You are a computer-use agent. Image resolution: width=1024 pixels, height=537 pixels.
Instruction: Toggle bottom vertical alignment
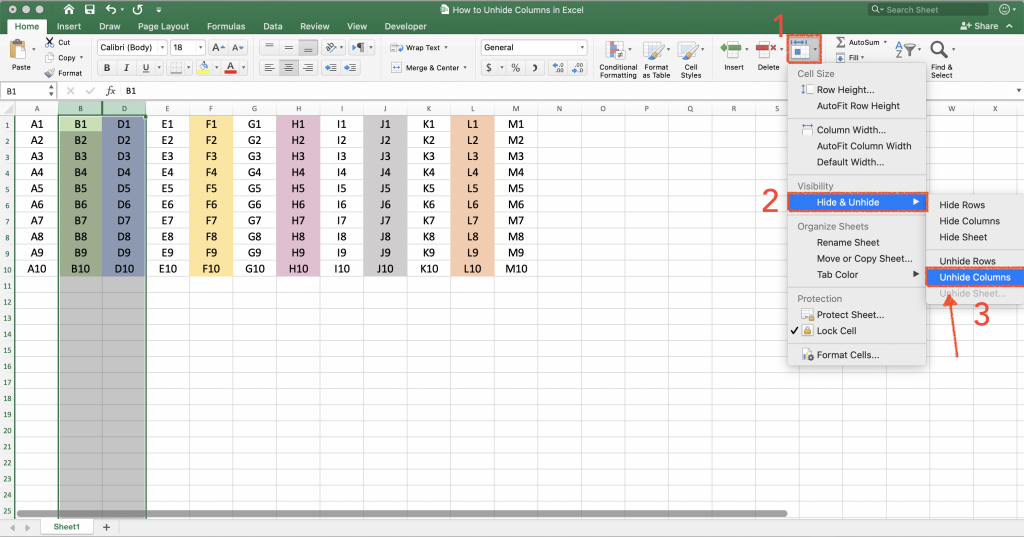[x=308, y=48]
